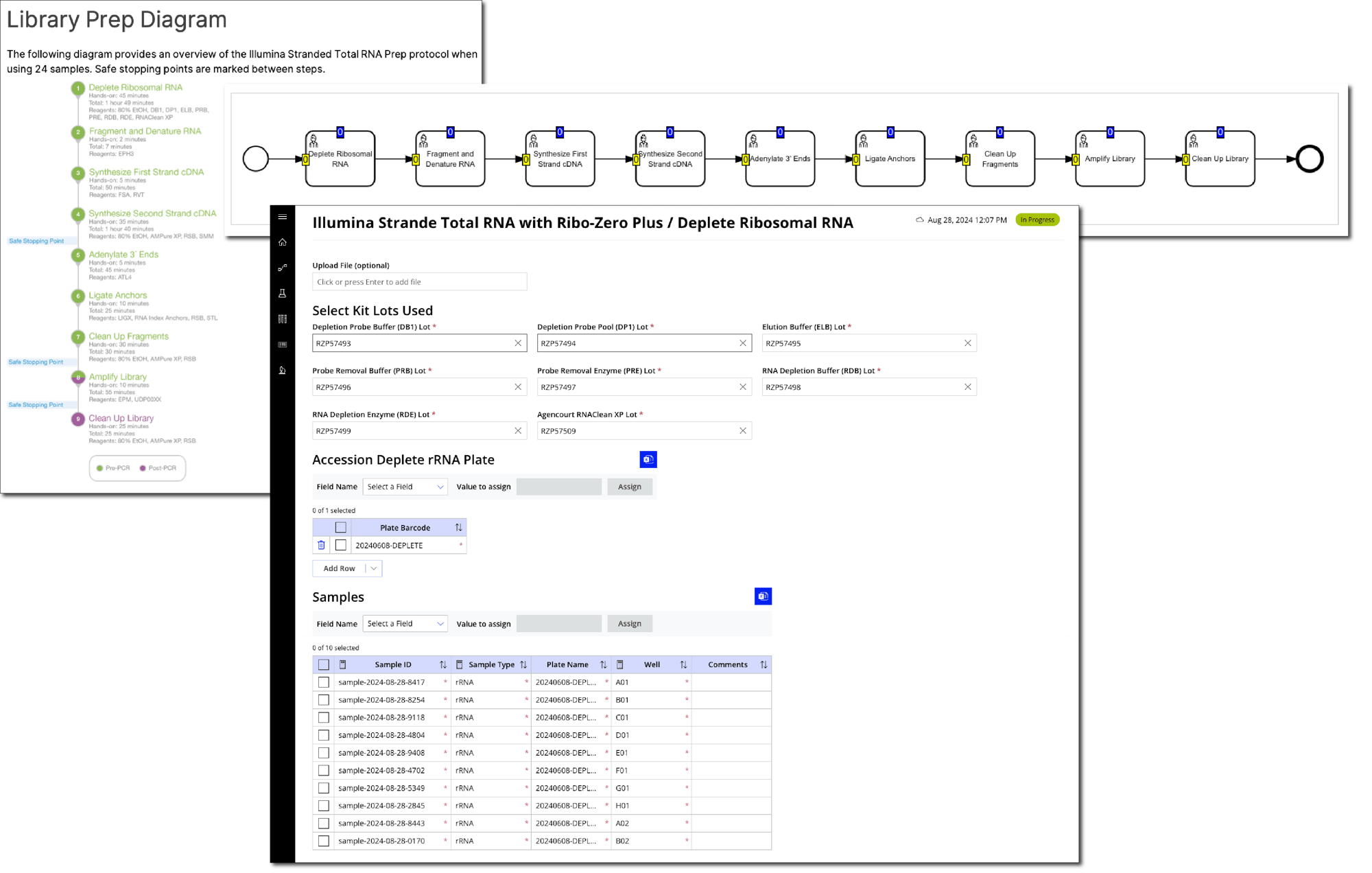1372x873 pixels.
Task: Click the cloud saved icon beside the date
Action: [x=920, y=220]
